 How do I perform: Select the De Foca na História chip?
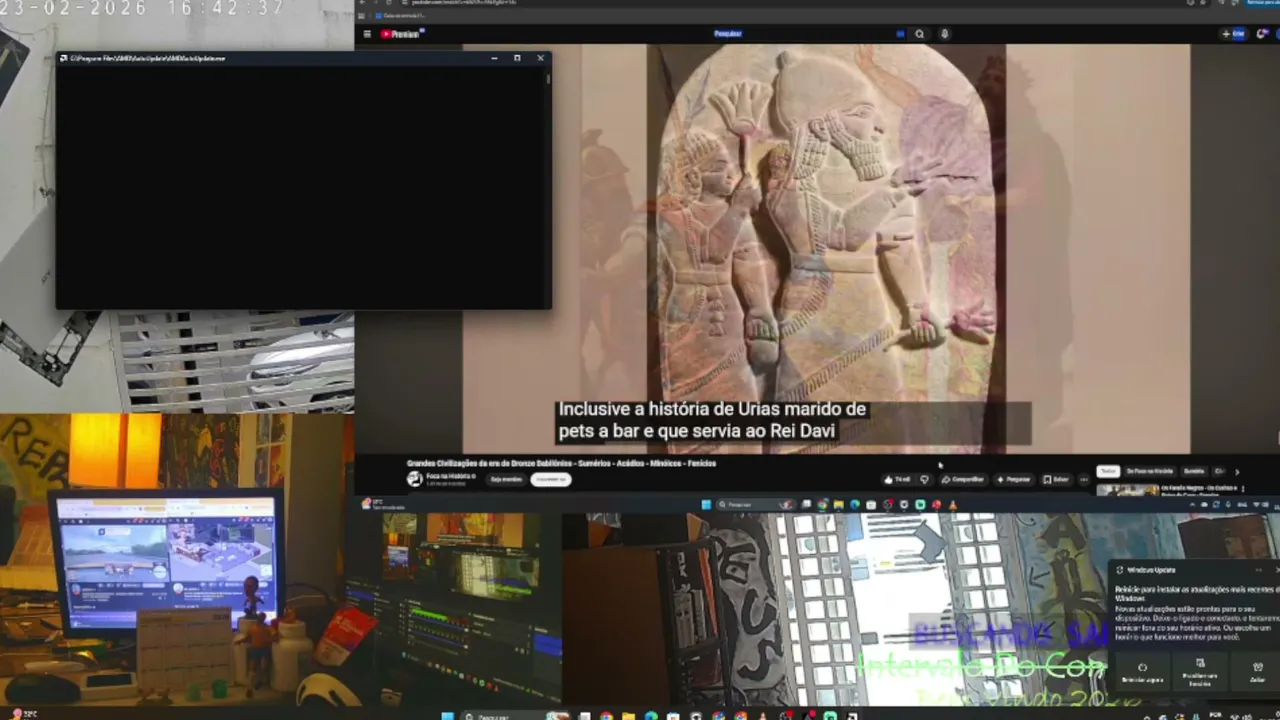click(1149, 471)
